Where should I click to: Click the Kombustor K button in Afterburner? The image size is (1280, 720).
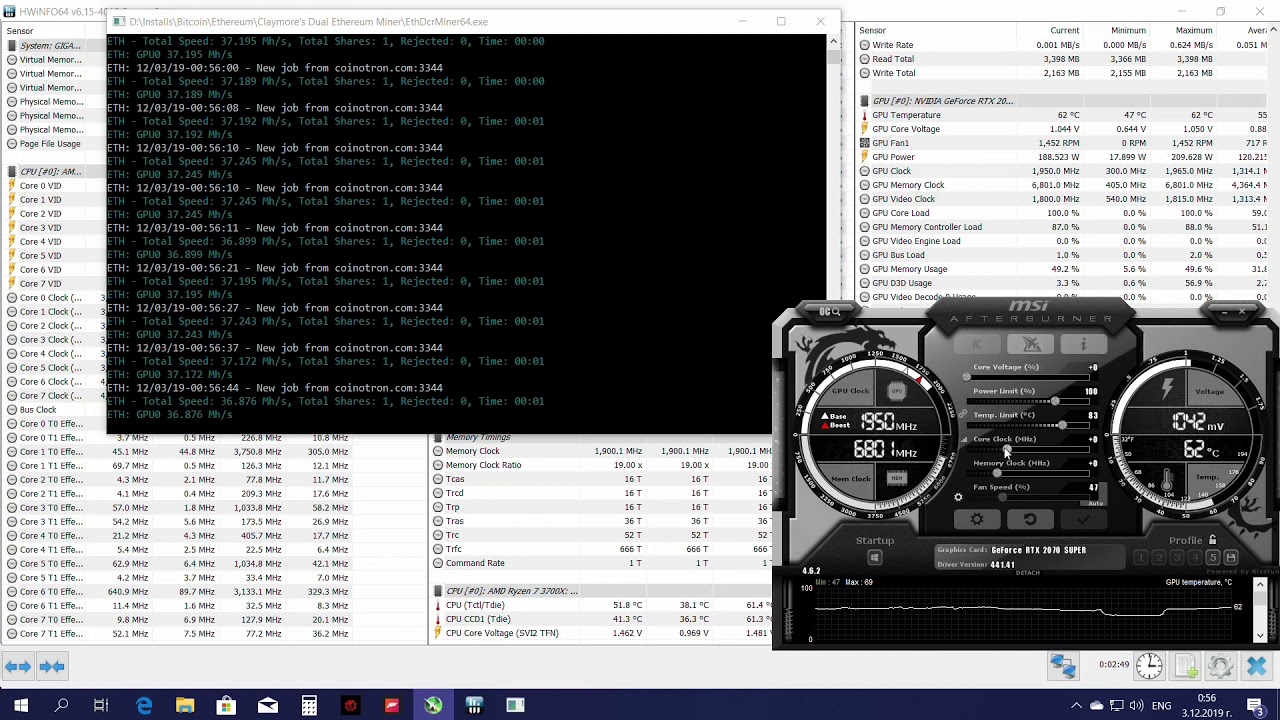pyautogui.click(x=977, y=345)
